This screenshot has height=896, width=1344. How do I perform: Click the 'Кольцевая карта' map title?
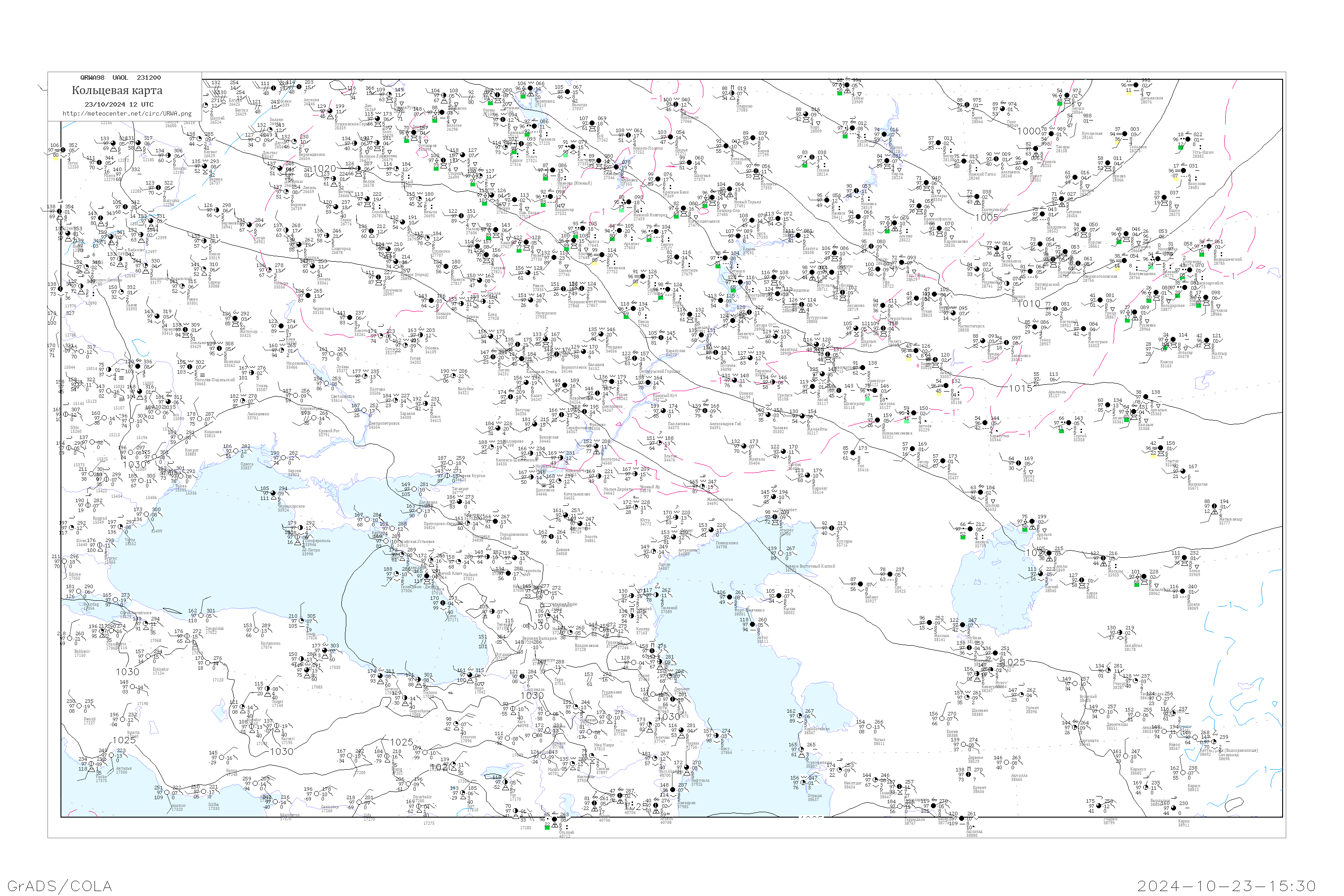pos(117,90)
